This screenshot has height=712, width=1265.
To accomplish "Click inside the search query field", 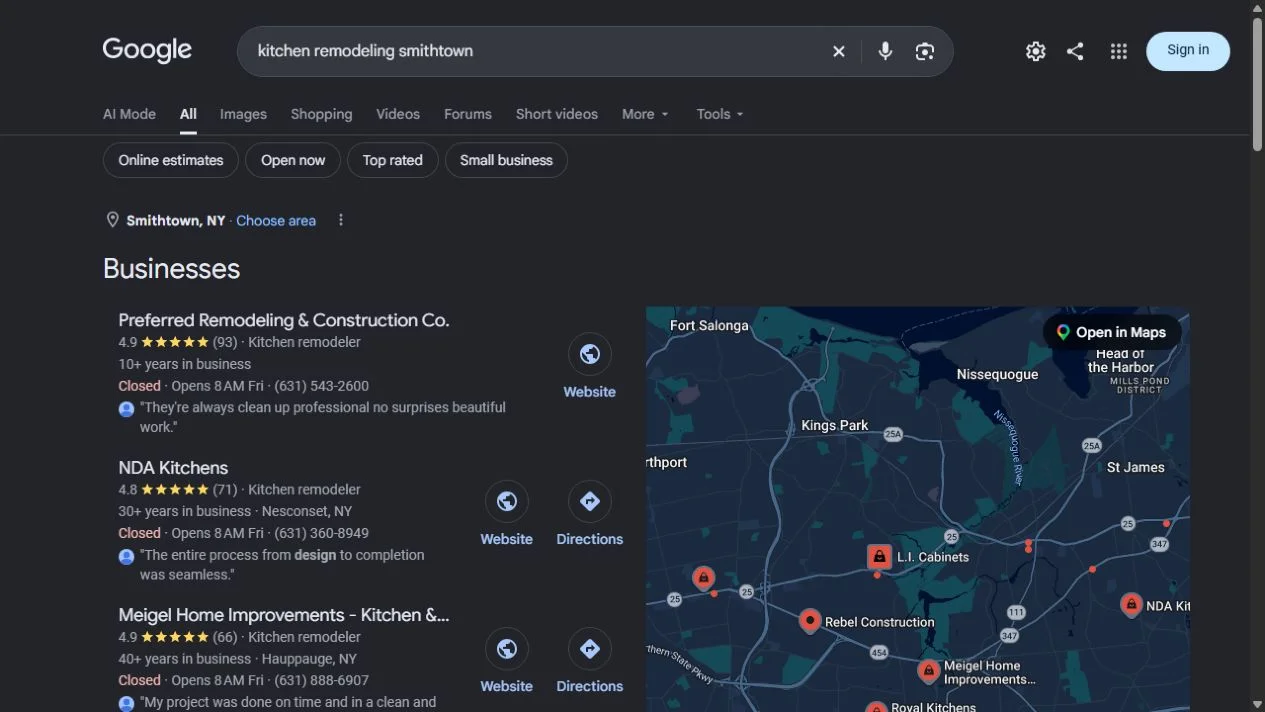I will tap(540, 51).
